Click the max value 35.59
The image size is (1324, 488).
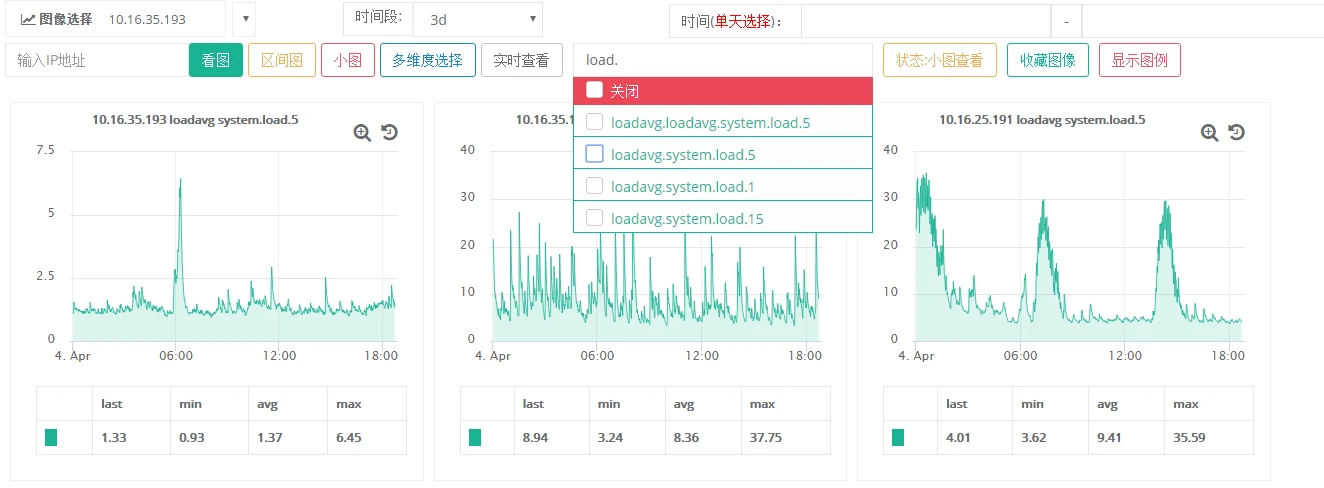click(x=1190, y=437)
